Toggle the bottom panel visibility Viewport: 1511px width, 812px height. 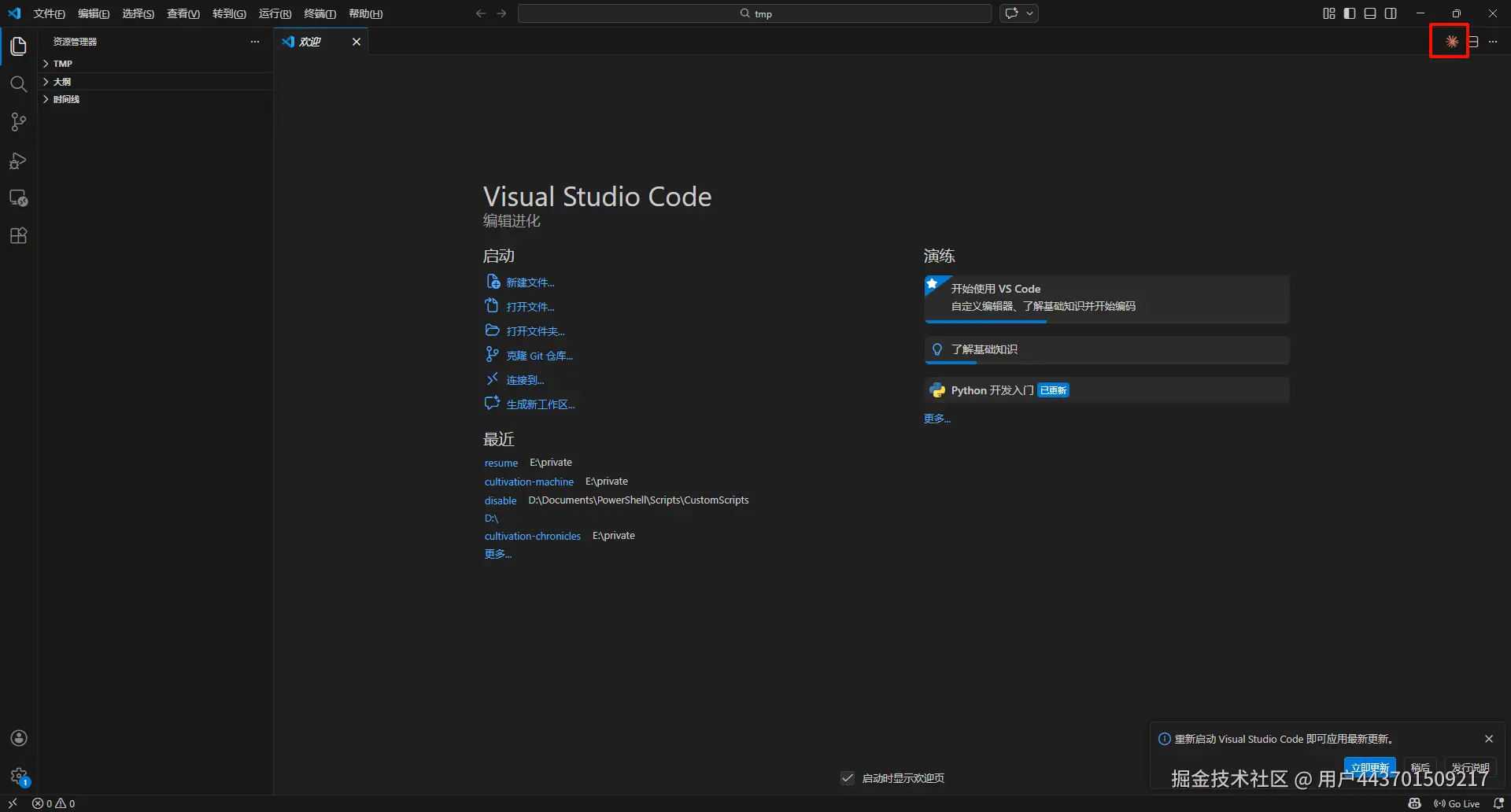(1369, 13)
